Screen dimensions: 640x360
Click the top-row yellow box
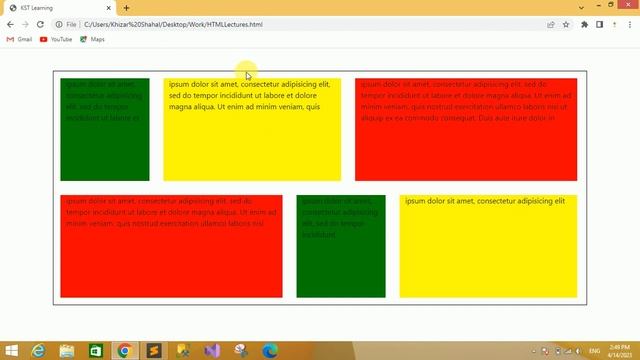(252, 129)
